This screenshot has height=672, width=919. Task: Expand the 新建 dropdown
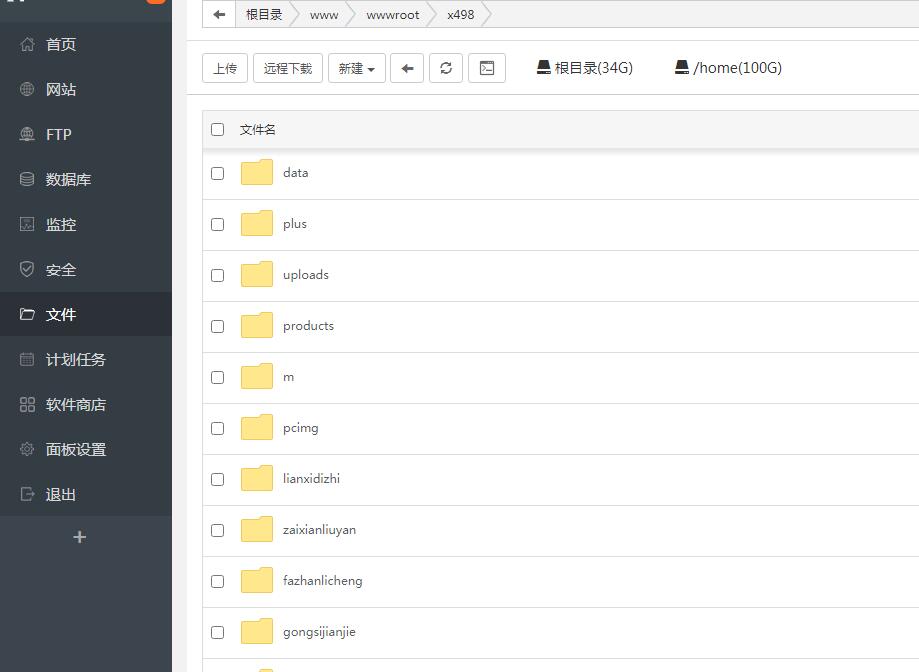coord(357,68)
